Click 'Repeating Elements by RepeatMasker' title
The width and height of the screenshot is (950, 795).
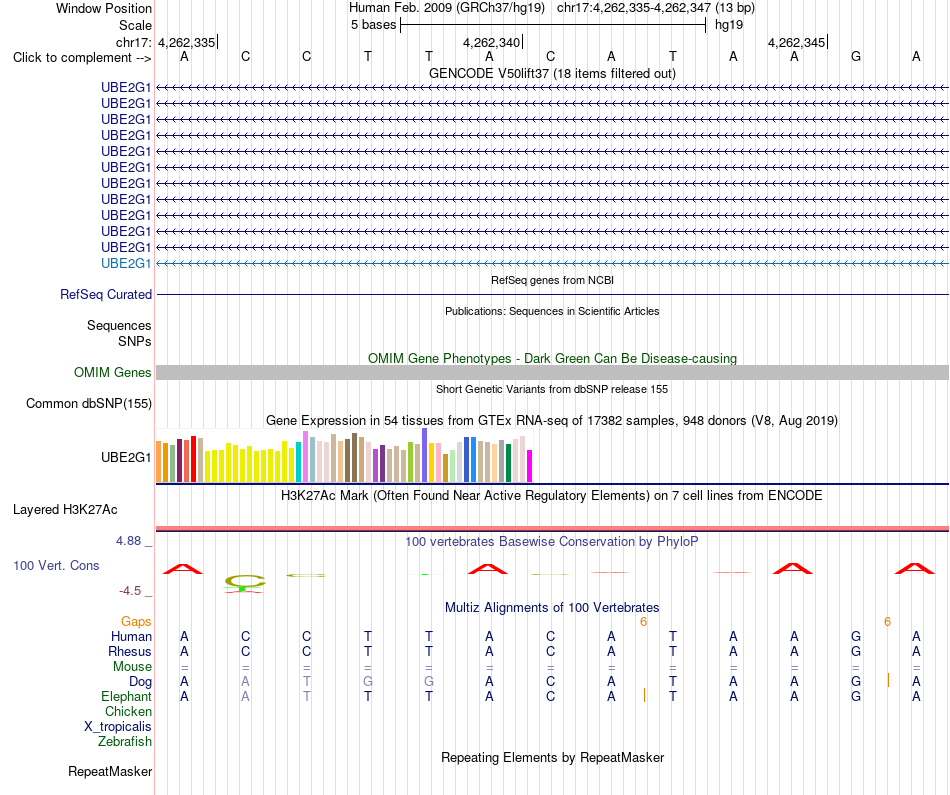point(552,757)
